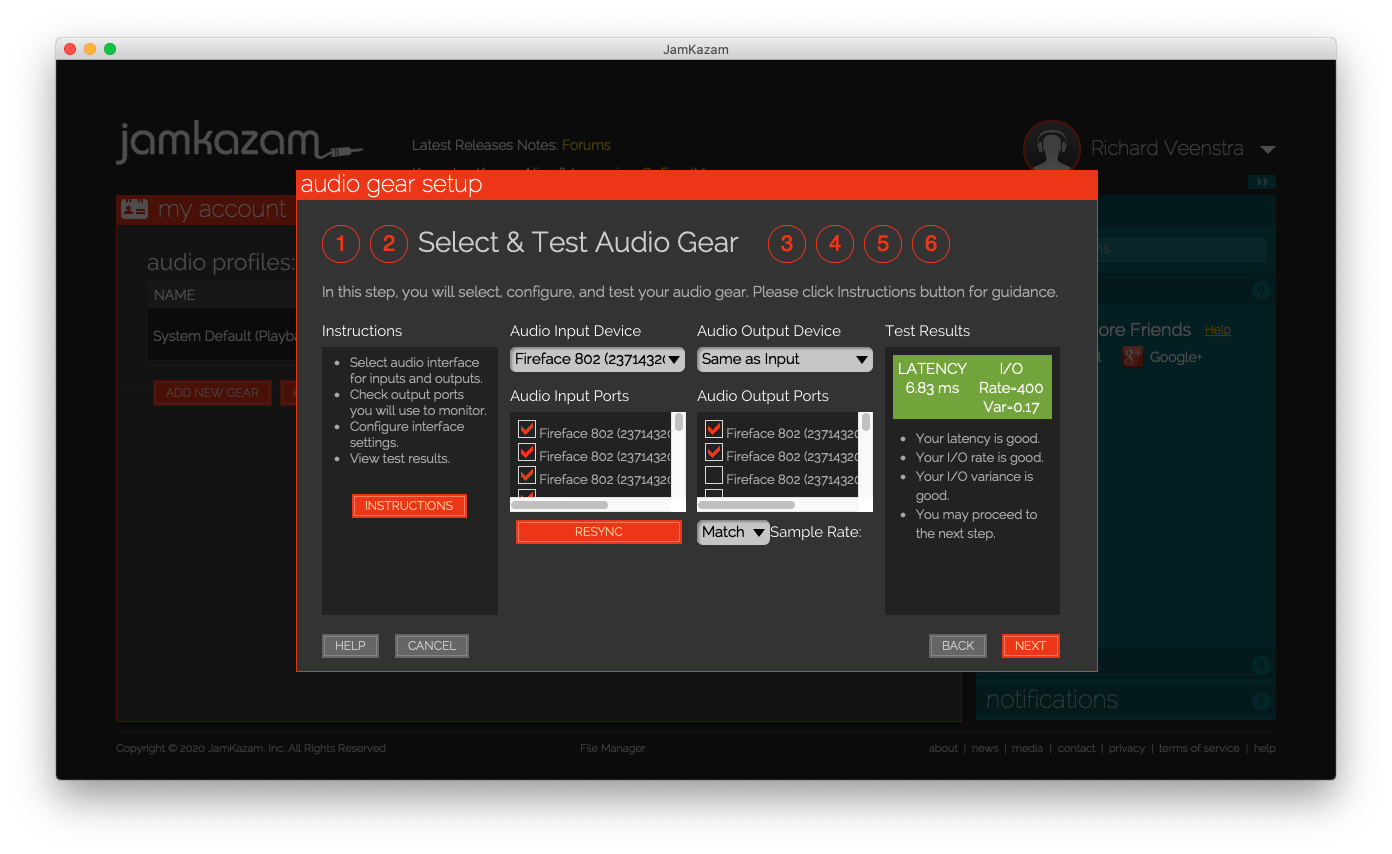Go to step 1 circle
Viewport: 1392px width, 854px height.
(341, 243)
